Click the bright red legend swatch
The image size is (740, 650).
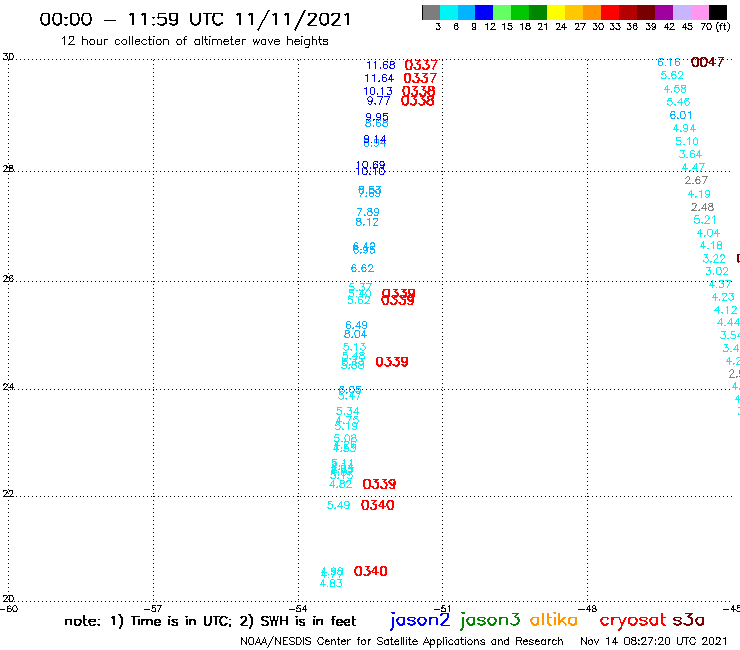click(x=610, y=12)
